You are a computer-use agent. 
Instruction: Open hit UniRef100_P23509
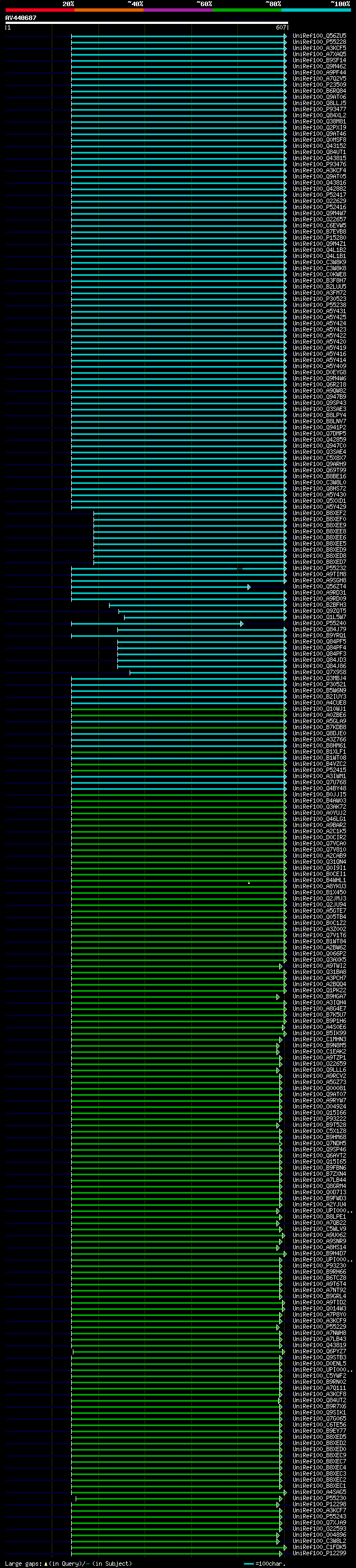coord(319,85)
